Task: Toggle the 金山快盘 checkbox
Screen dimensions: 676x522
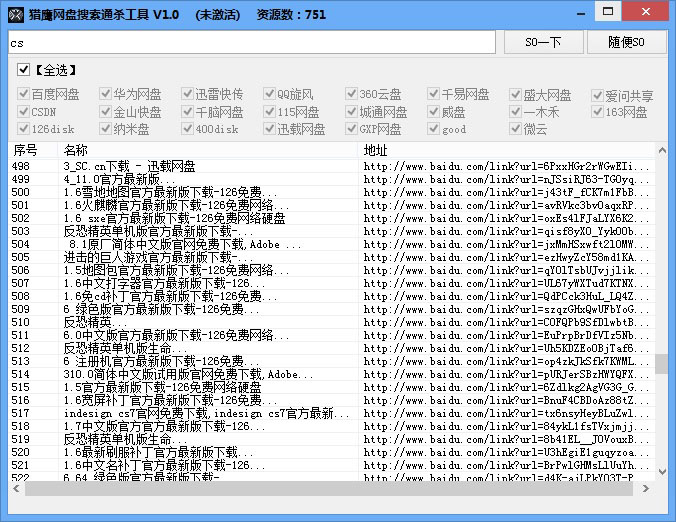Action: click(106, 112)
